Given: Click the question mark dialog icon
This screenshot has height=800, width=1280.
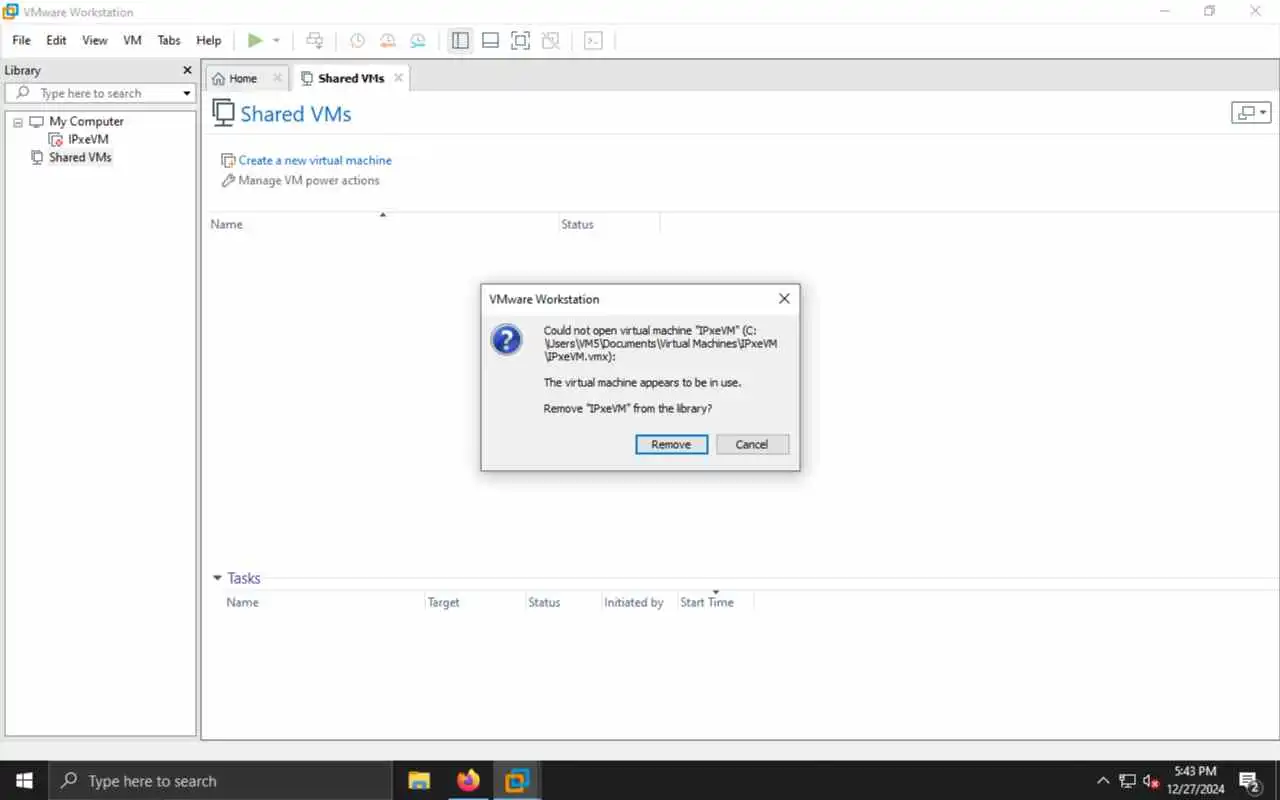Looking at the screenshot, I should [x=507, y=339].
